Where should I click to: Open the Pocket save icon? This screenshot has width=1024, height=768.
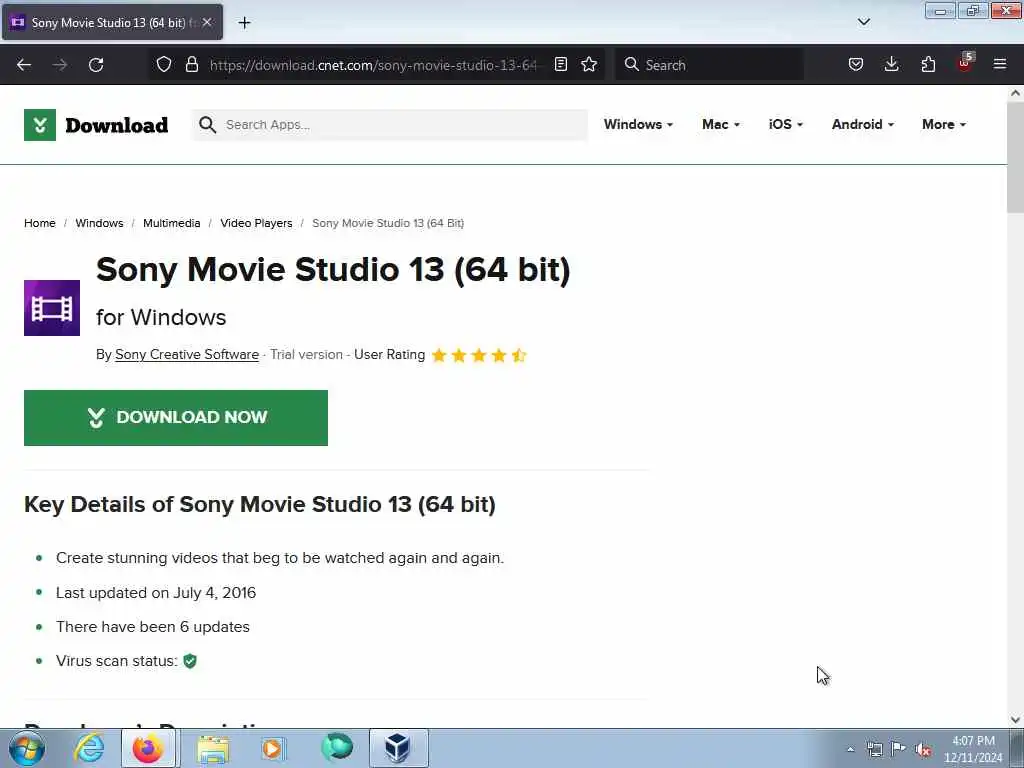(x=856, y=64)
